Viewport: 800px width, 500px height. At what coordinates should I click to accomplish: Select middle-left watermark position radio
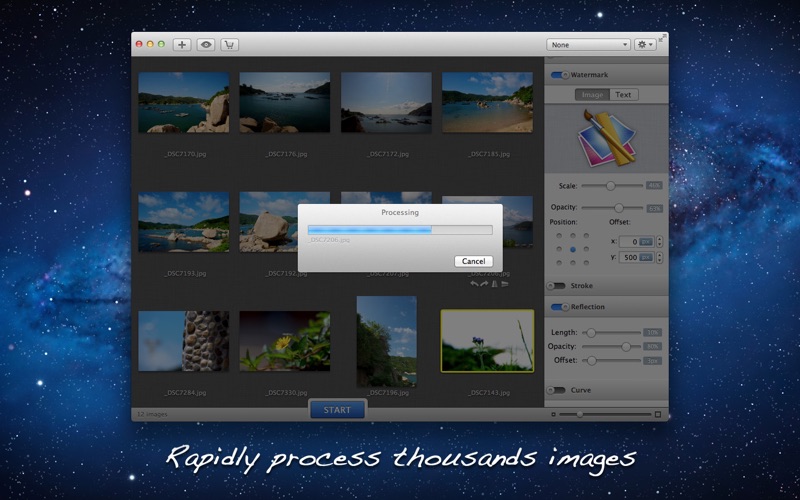(559, 249)
